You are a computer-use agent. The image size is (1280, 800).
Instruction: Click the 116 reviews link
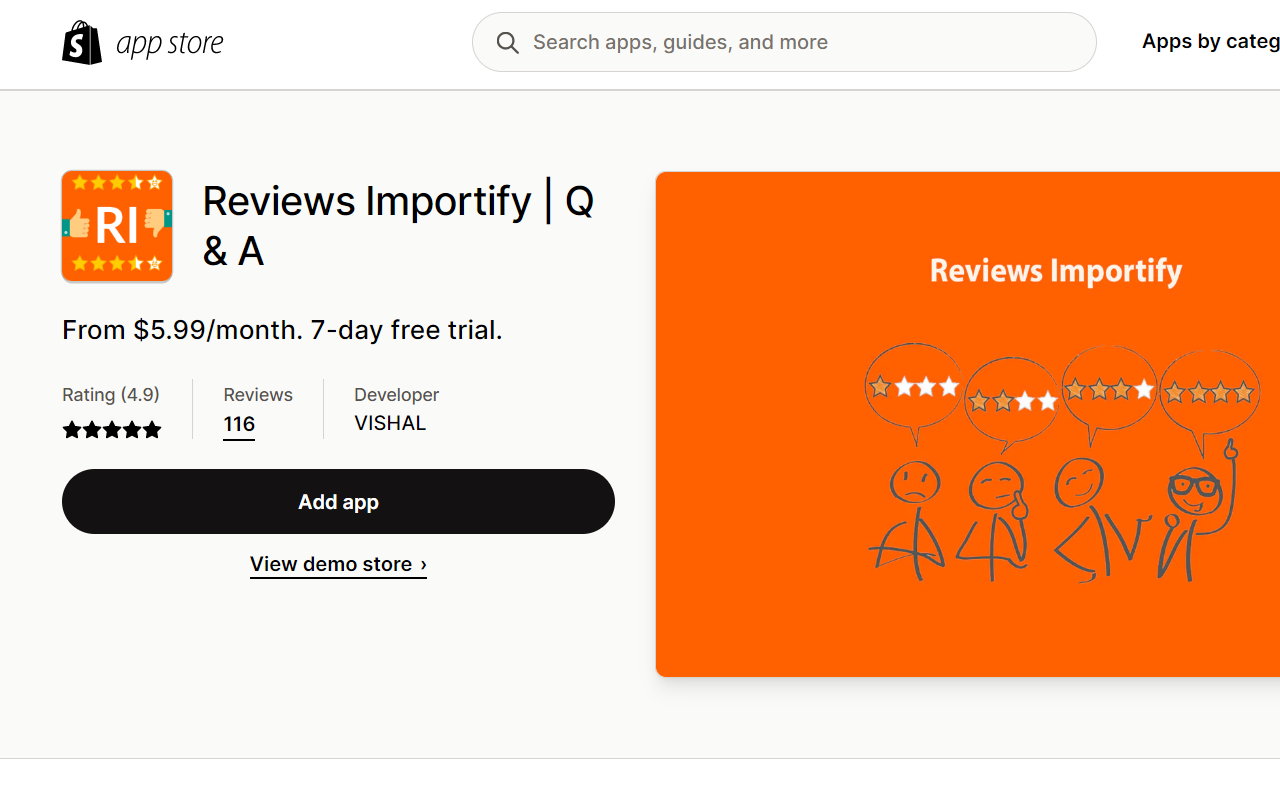tap(238, 424)
